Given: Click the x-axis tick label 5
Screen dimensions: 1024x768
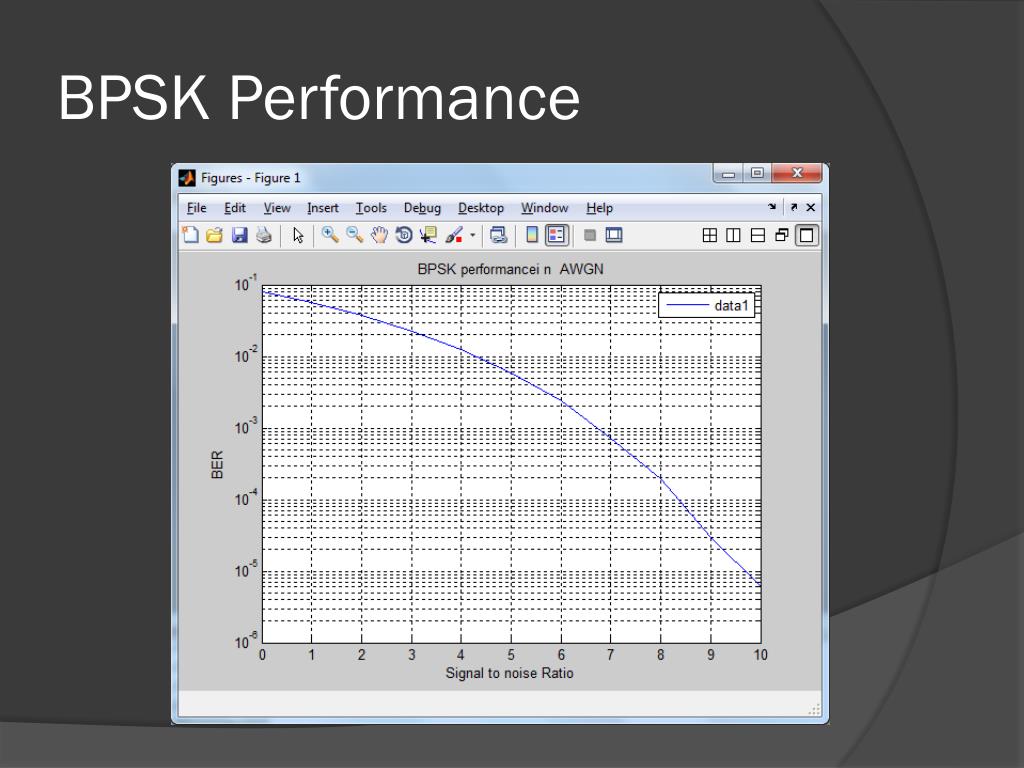Looking at the screenshot, I should coord(511,654).
